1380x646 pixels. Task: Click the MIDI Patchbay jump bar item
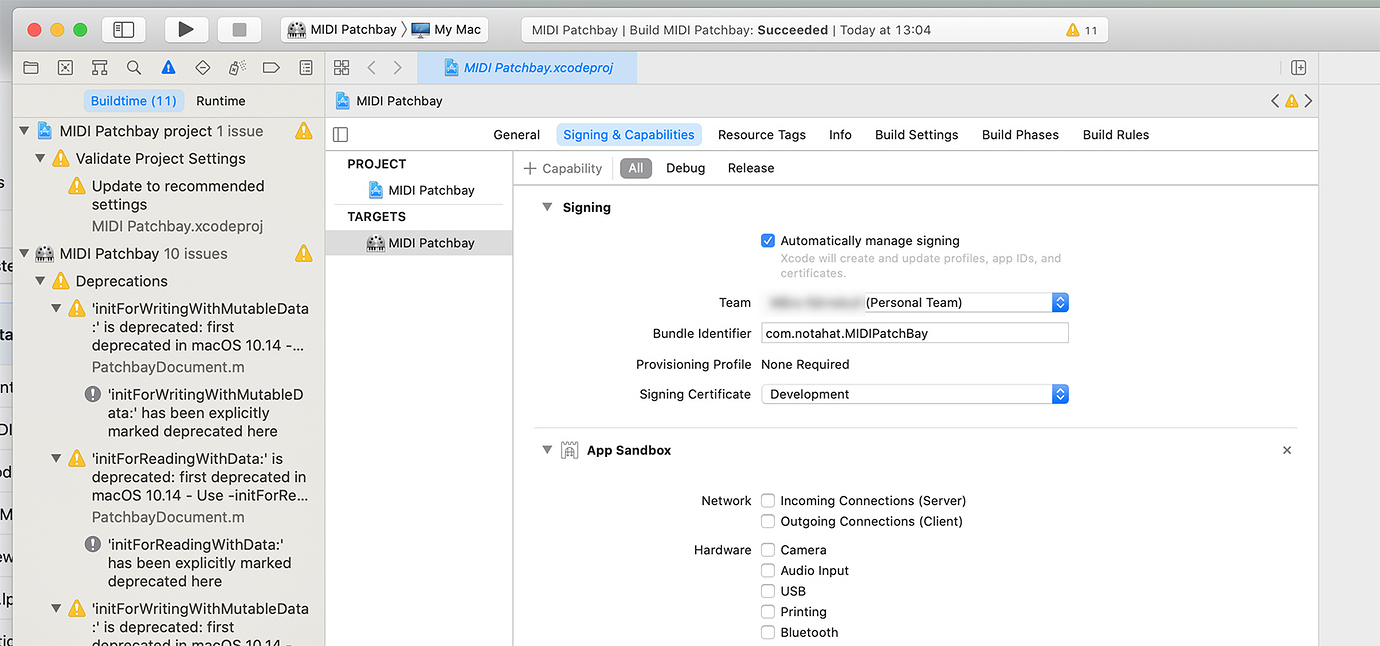point(389,101)
